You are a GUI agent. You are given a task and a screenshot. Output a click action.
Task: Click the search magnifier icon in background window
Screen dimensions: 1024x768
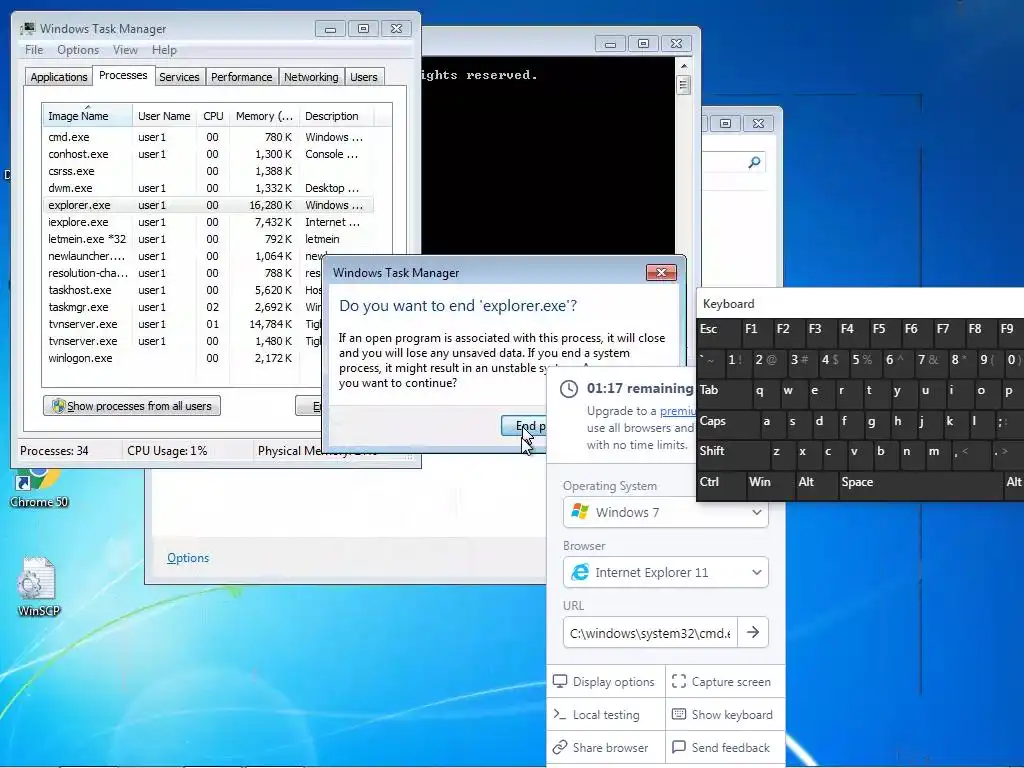(754, 162)
